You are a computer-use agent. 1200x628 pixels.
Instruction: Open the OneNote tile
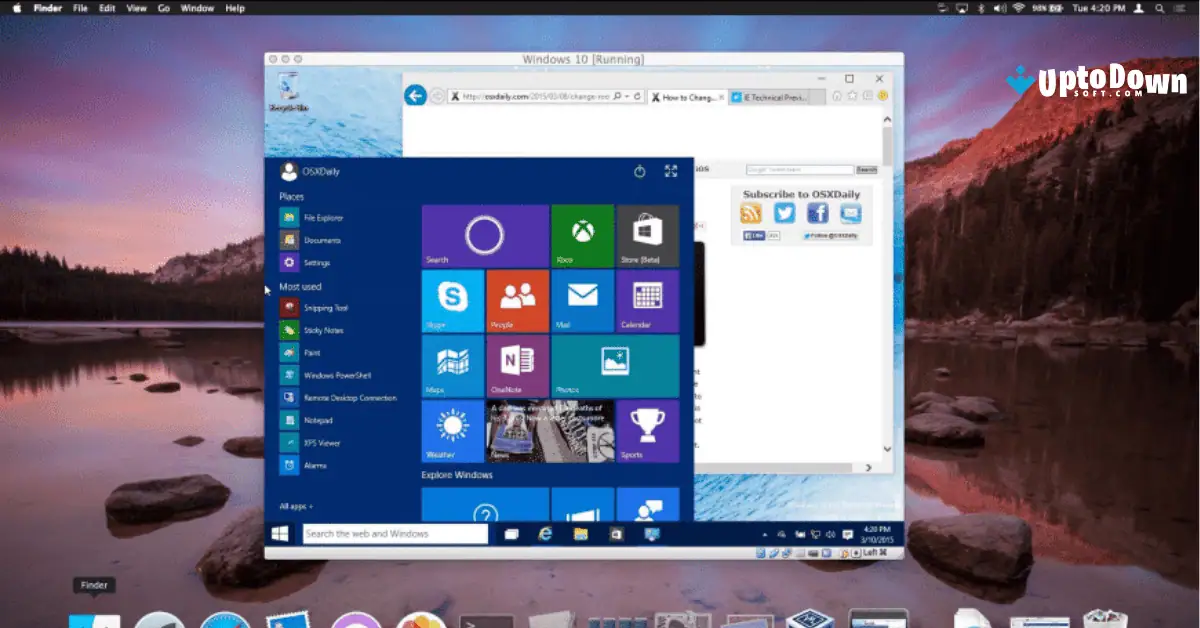coord(517,365)
